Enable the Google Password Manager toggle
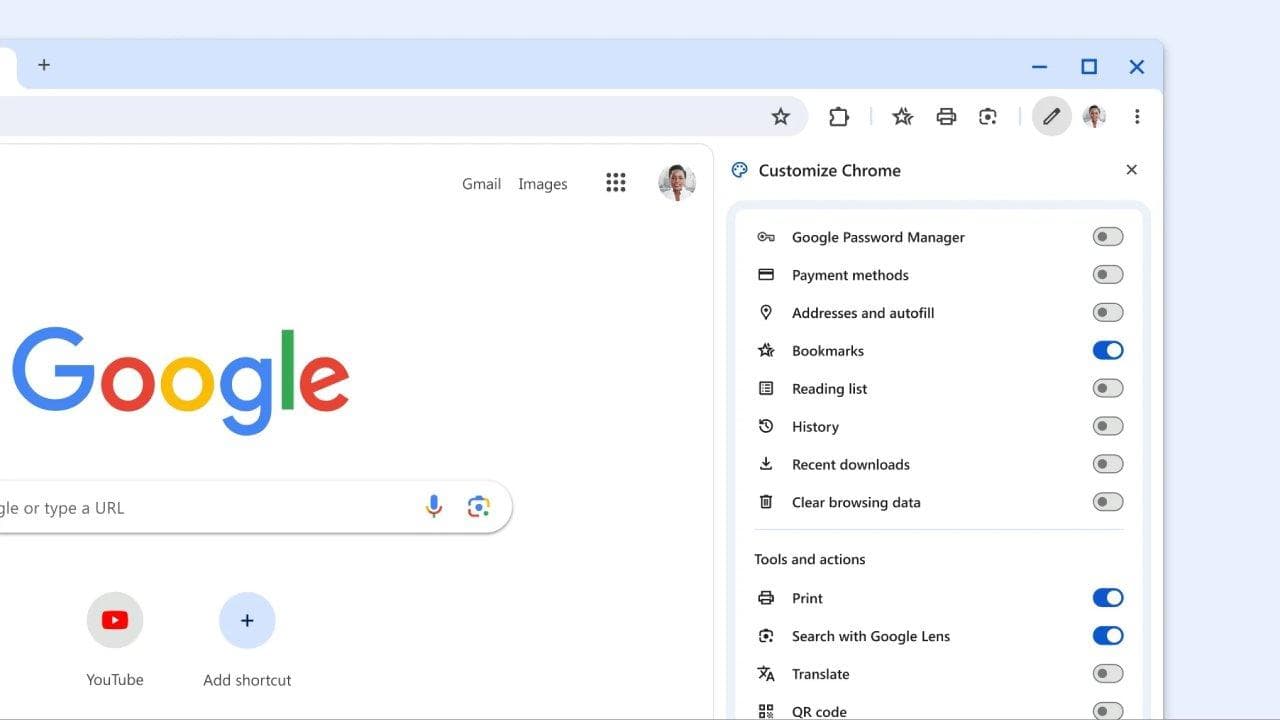 1108,236
